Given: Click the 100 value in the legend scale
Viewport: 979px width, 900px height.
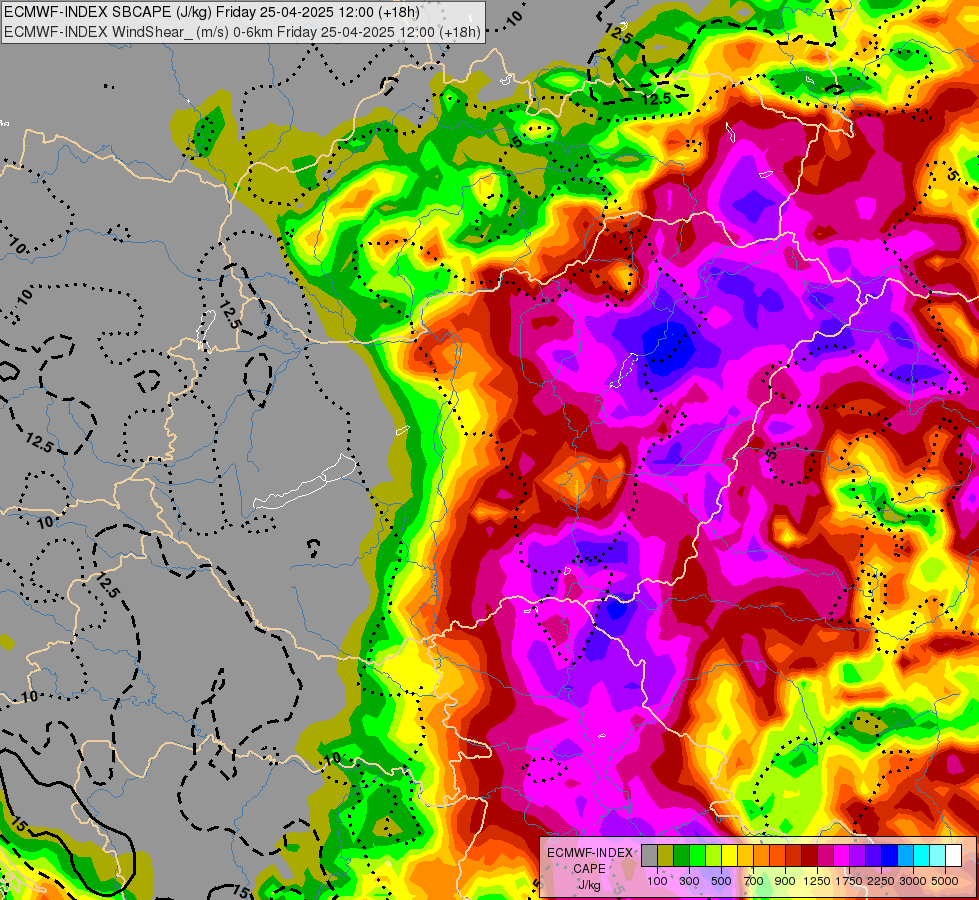Looking at the screenshot, I should (x=657, y=881).
